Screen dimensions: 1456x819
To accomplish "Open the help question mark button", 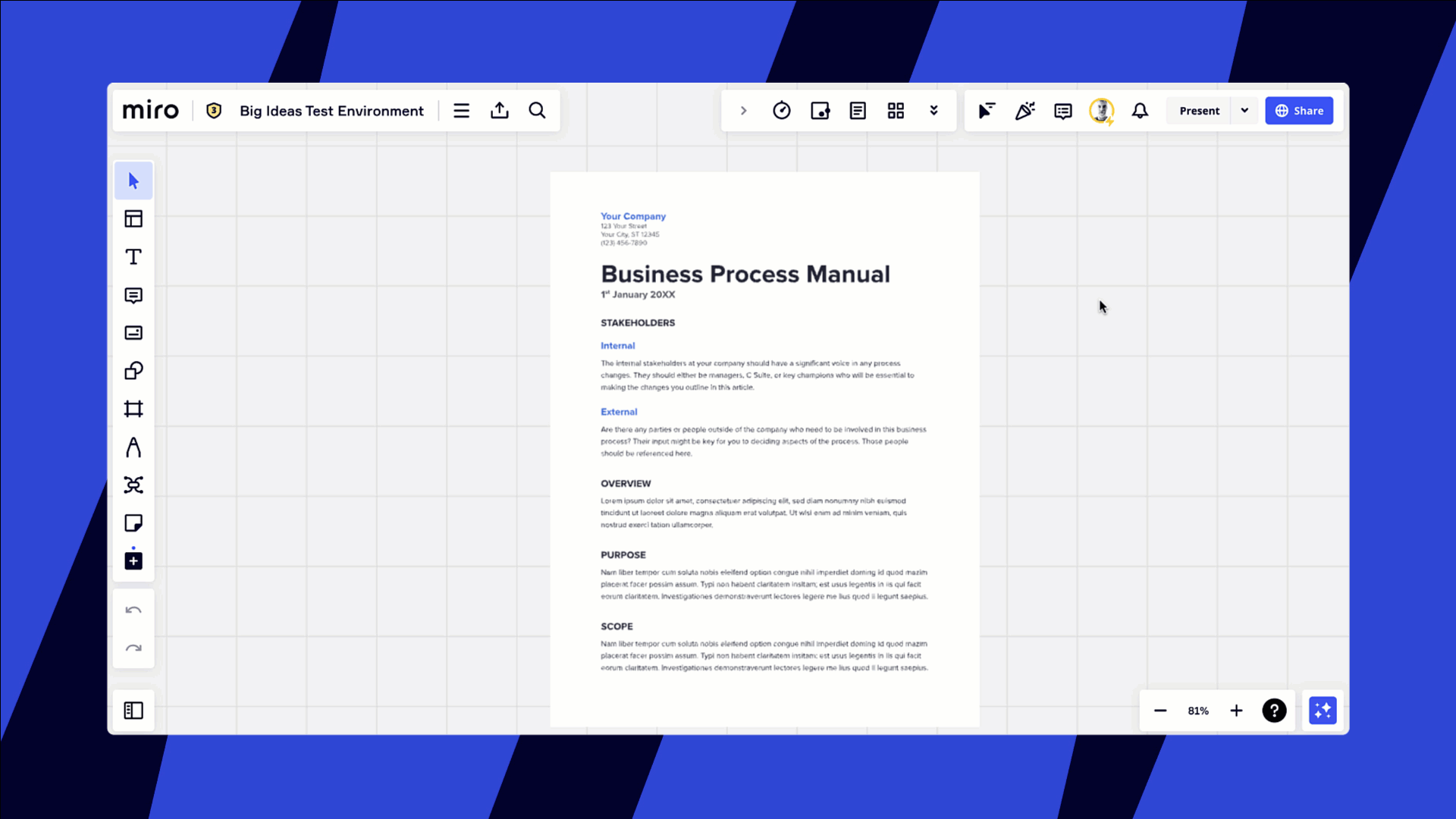I will (1275, 711).
